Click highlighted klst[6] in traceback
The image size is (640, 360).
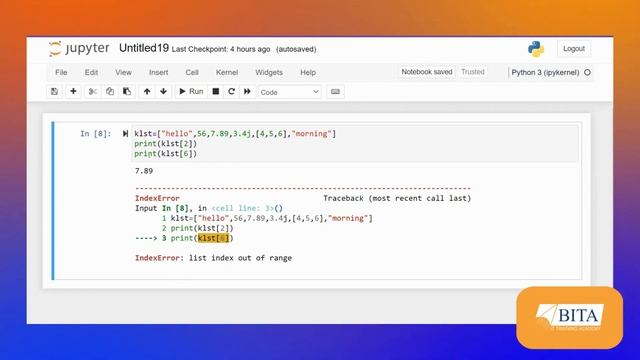[x=214, y=238]
